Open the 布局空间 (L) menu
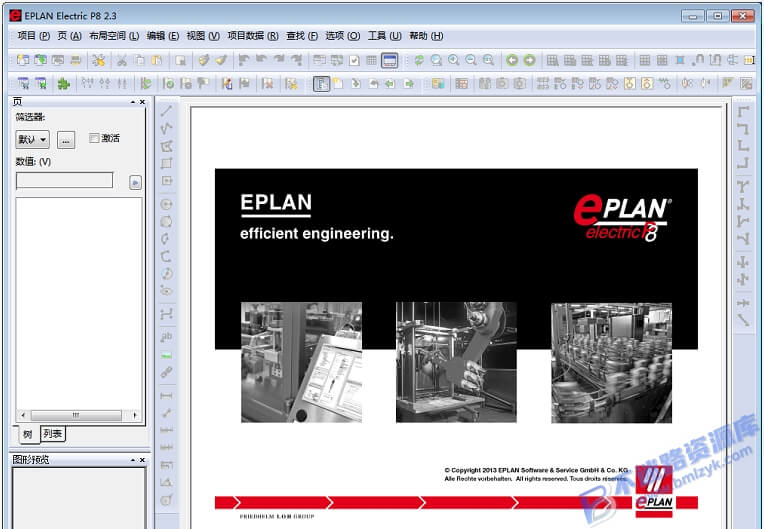 [114, 36]
